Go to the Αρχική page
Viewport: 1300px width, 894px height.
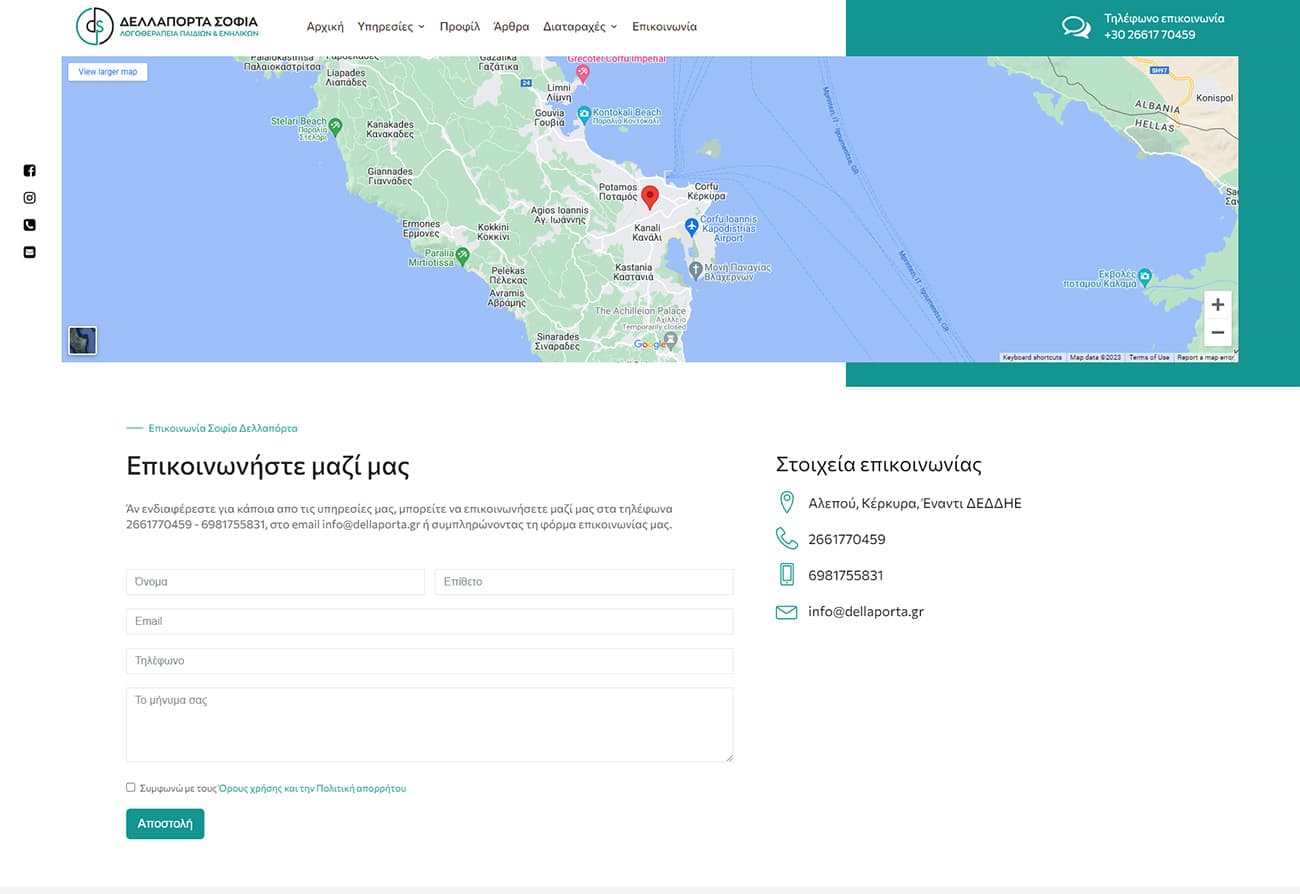click(x=325, y=27)
